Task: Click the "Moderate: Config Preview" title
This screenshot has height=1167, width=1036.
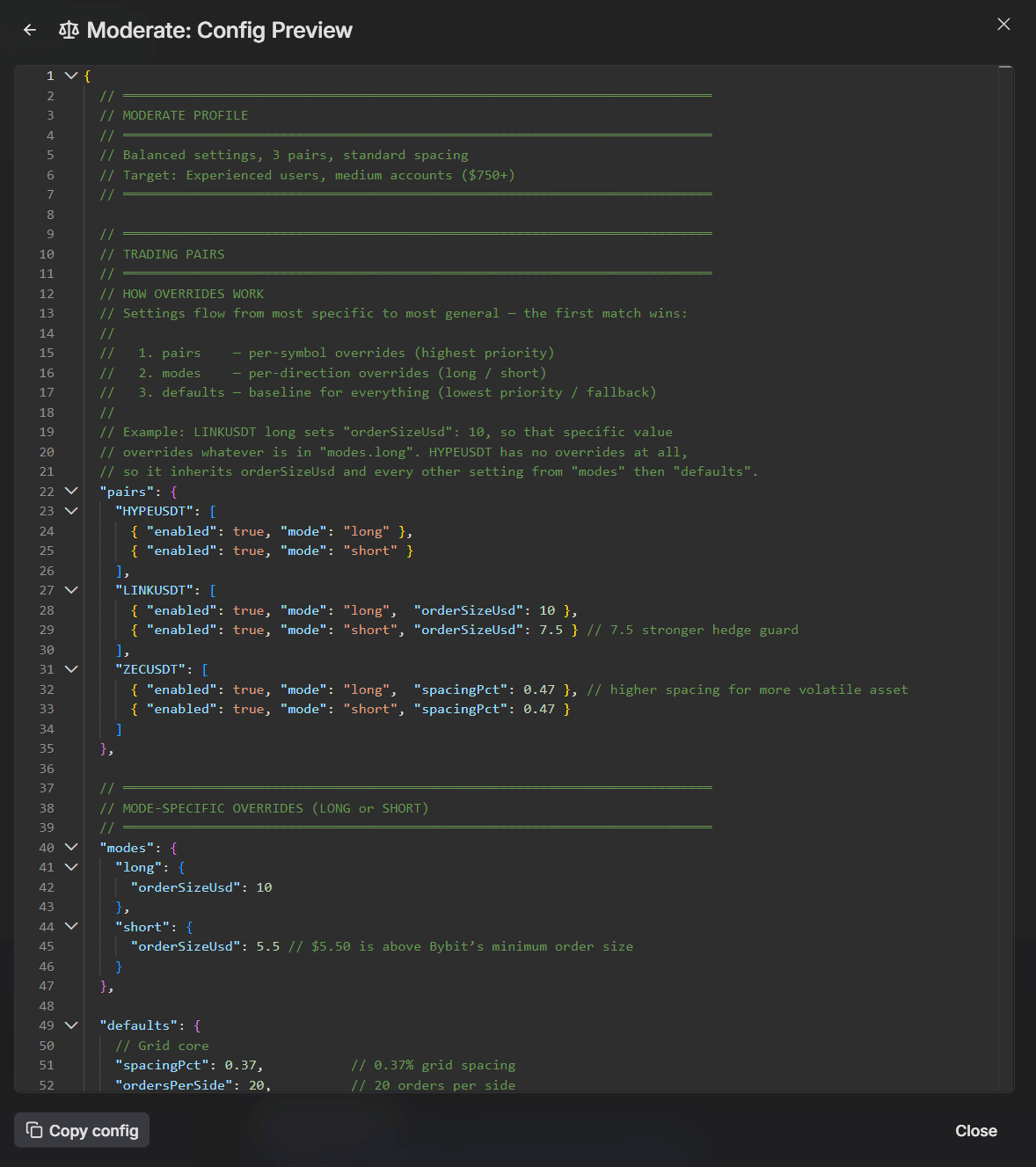Action: pyautogui.click(x=220, y=30)
